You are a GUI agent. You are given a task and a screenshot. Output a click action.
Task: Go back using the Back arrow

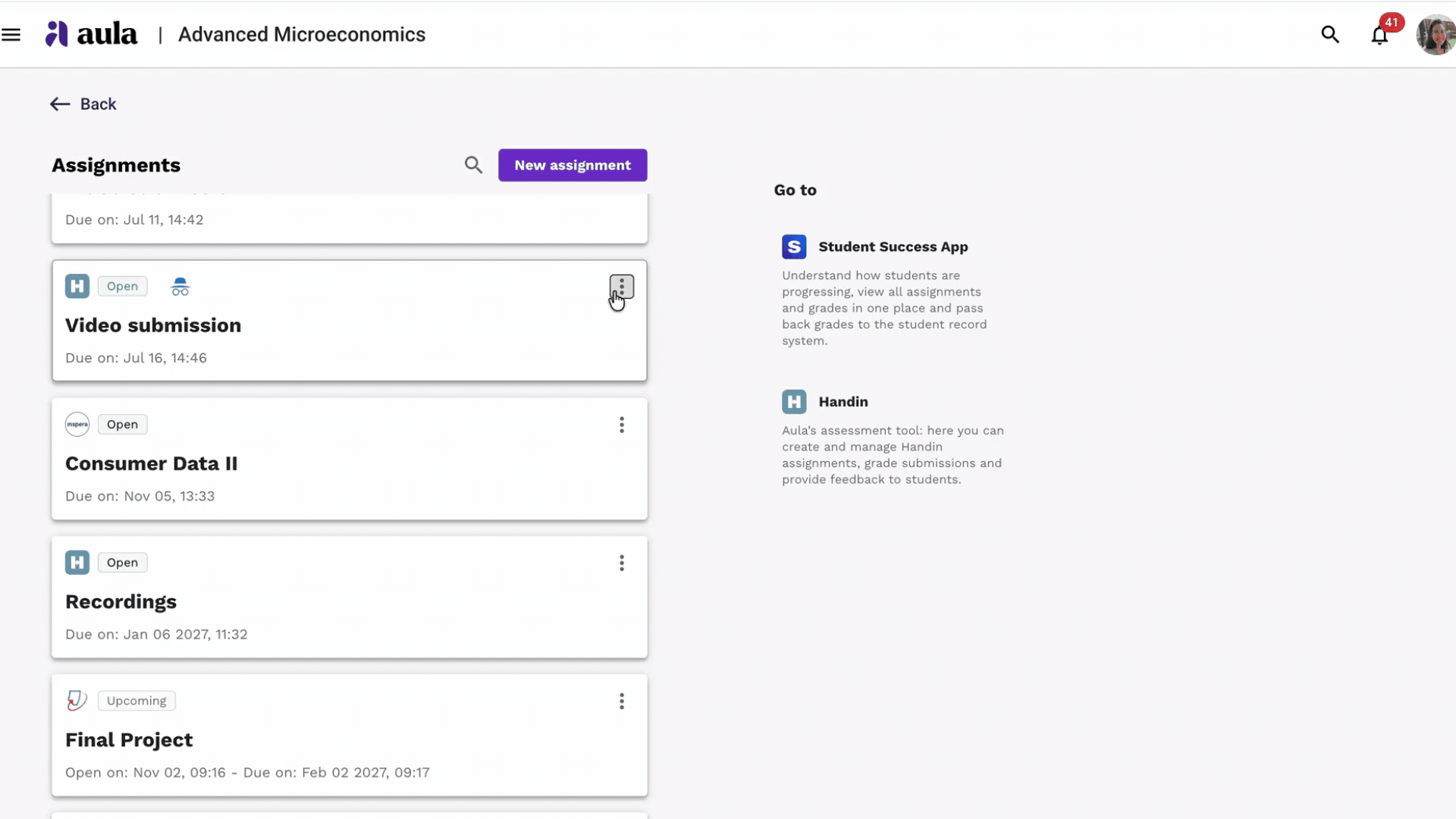coord(83,104)
